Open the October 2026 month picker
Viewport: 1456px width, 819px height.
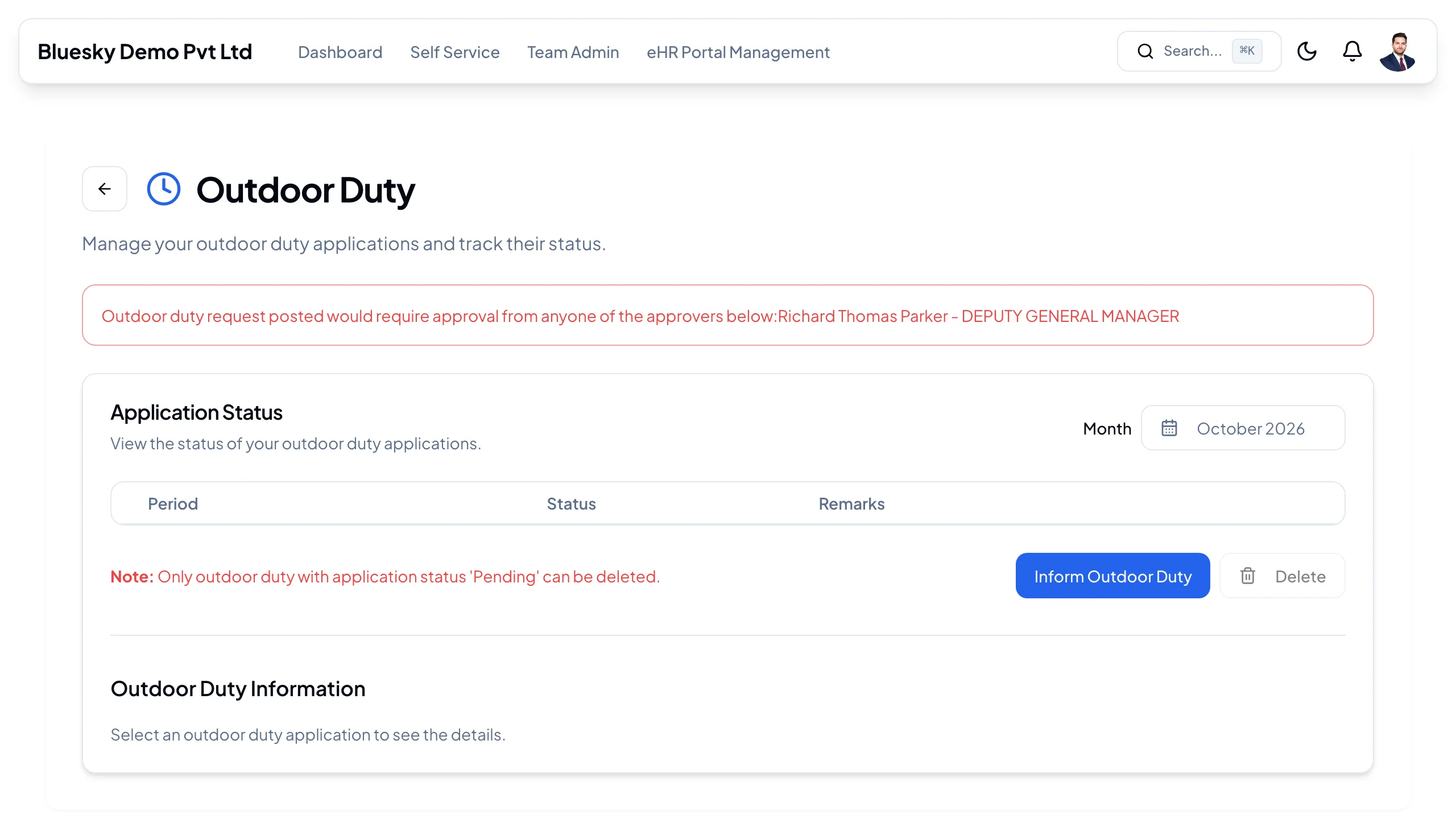[1243, 428]
